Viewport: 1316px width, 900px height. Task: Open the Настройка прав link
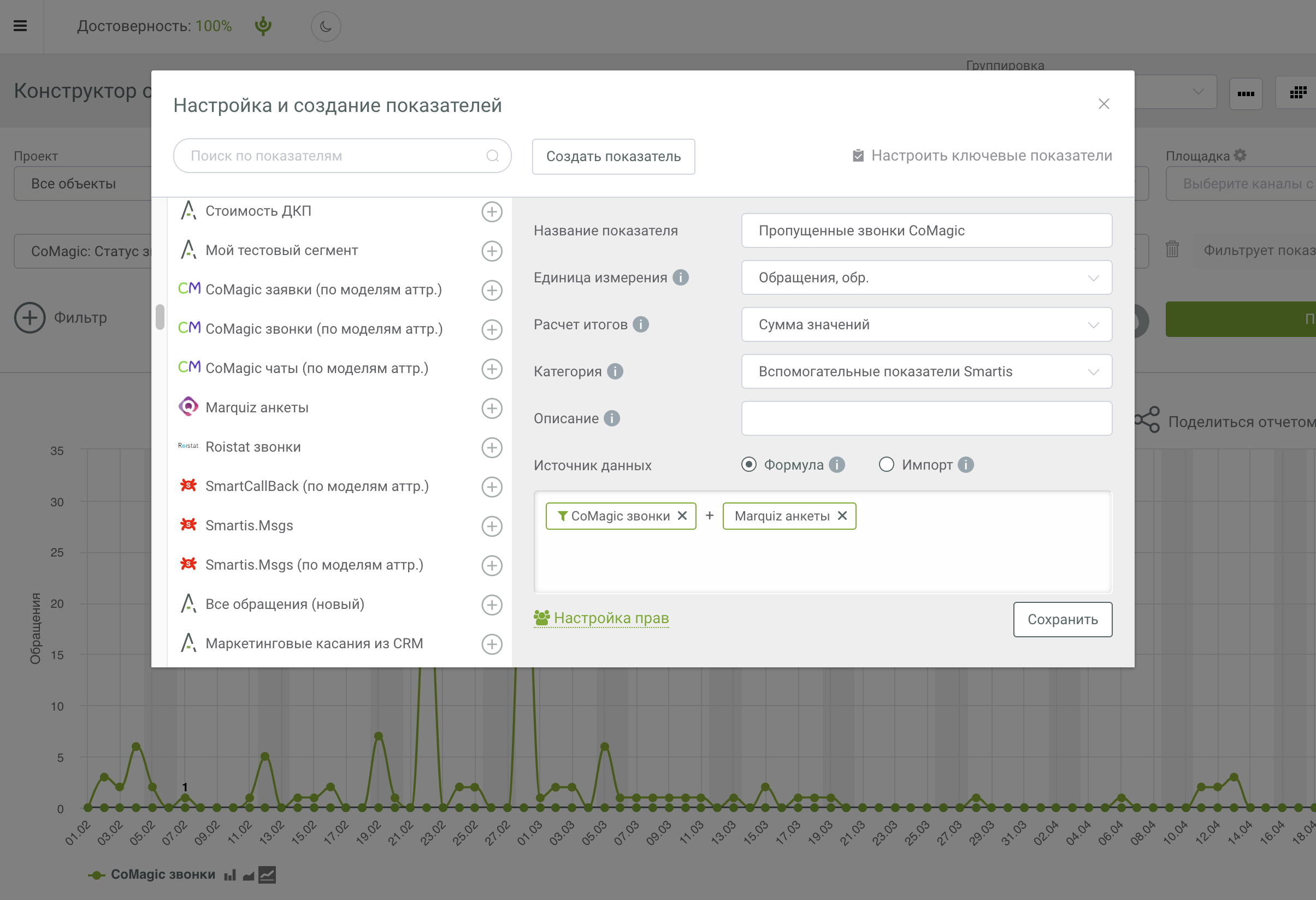tap(610, 618)
